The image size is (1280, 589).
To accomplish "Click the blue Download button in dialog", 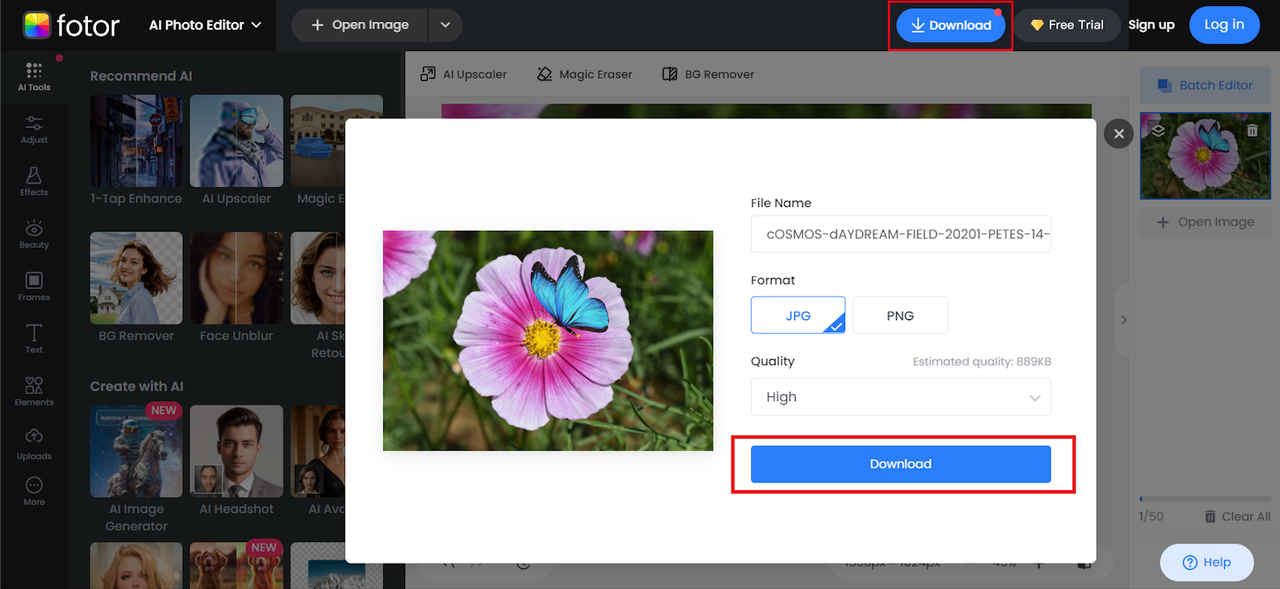I will point(901,464).
